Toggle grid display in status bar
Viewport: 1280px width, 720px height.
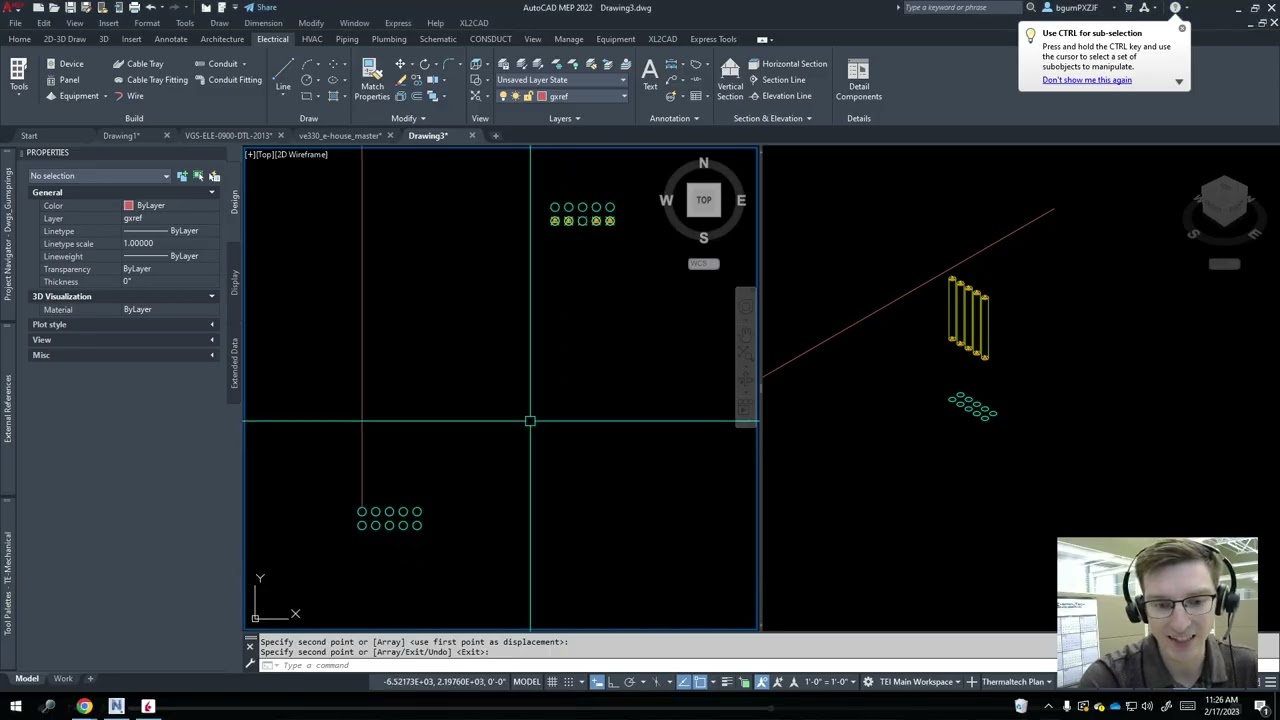coord(552,682)
